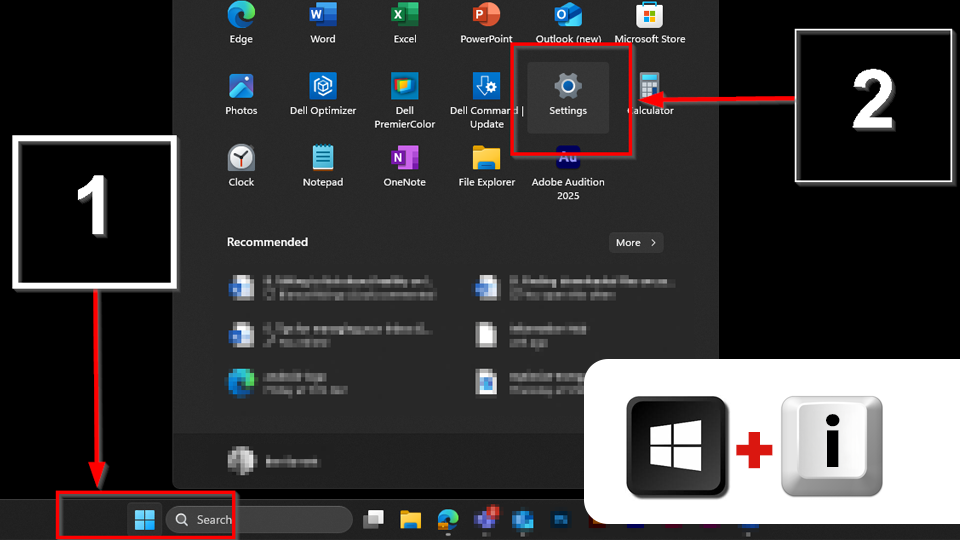Image resolution: width=960 pixels, height=540 pixels.
Task: Open Task View from the taskbar
Action: (373, 520)
